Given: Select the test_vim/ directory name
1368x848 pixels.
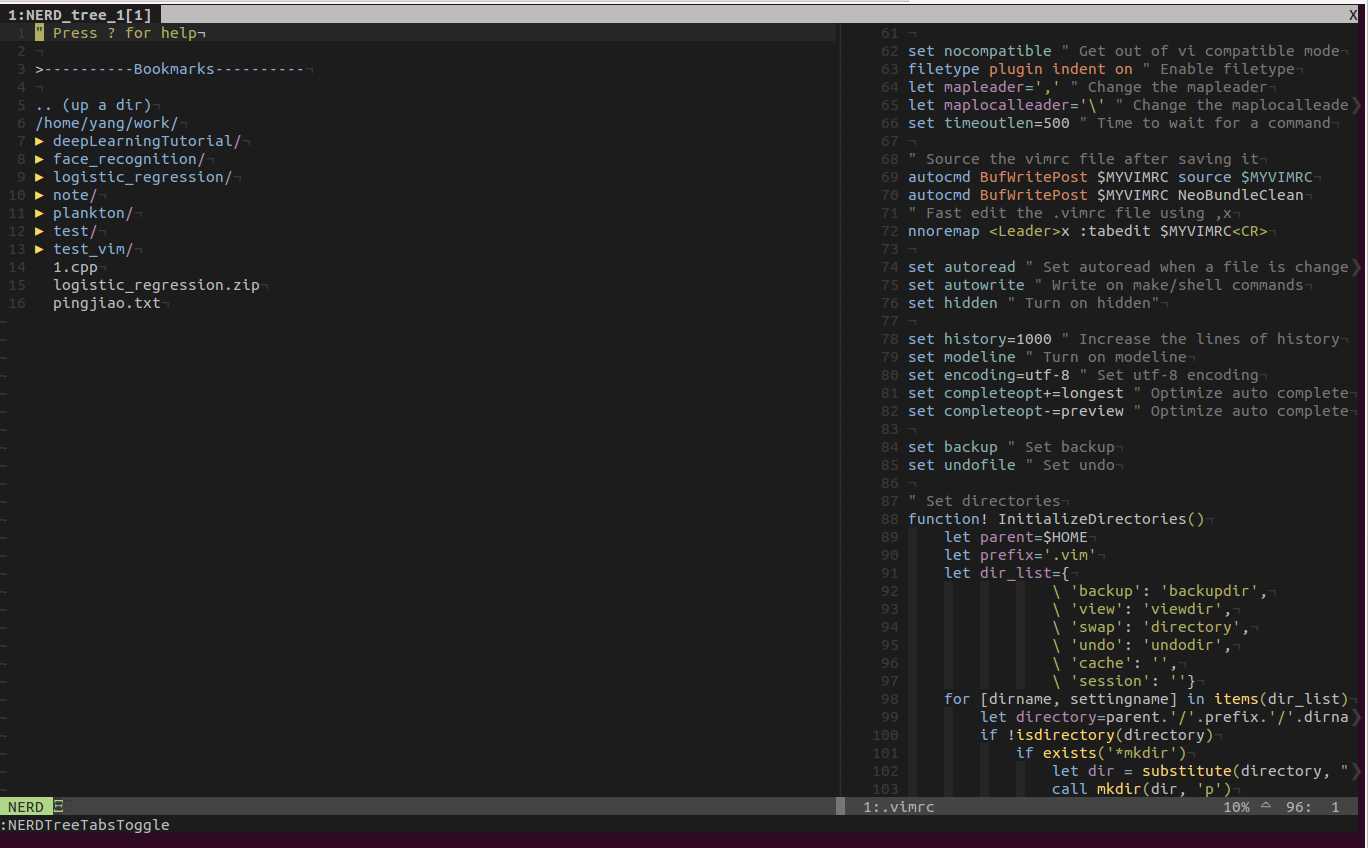Looking at the screenshot, I should pyautogui.click(x=93, y=249).
